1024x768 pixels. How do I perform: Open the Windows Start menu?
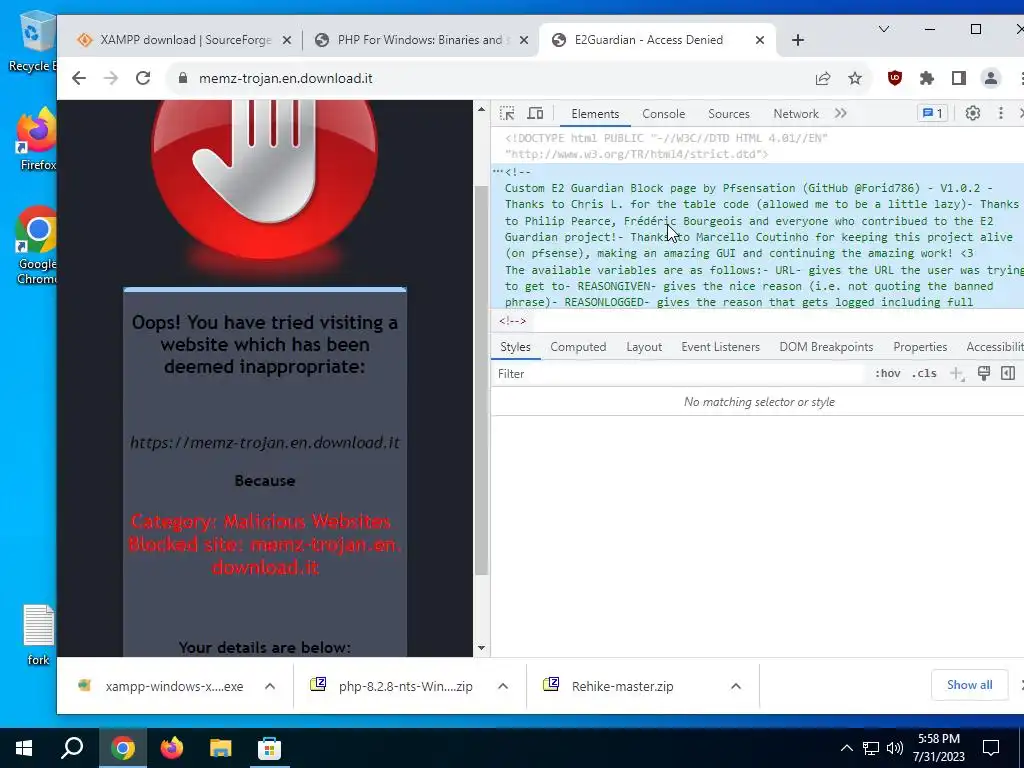(24, 748)
